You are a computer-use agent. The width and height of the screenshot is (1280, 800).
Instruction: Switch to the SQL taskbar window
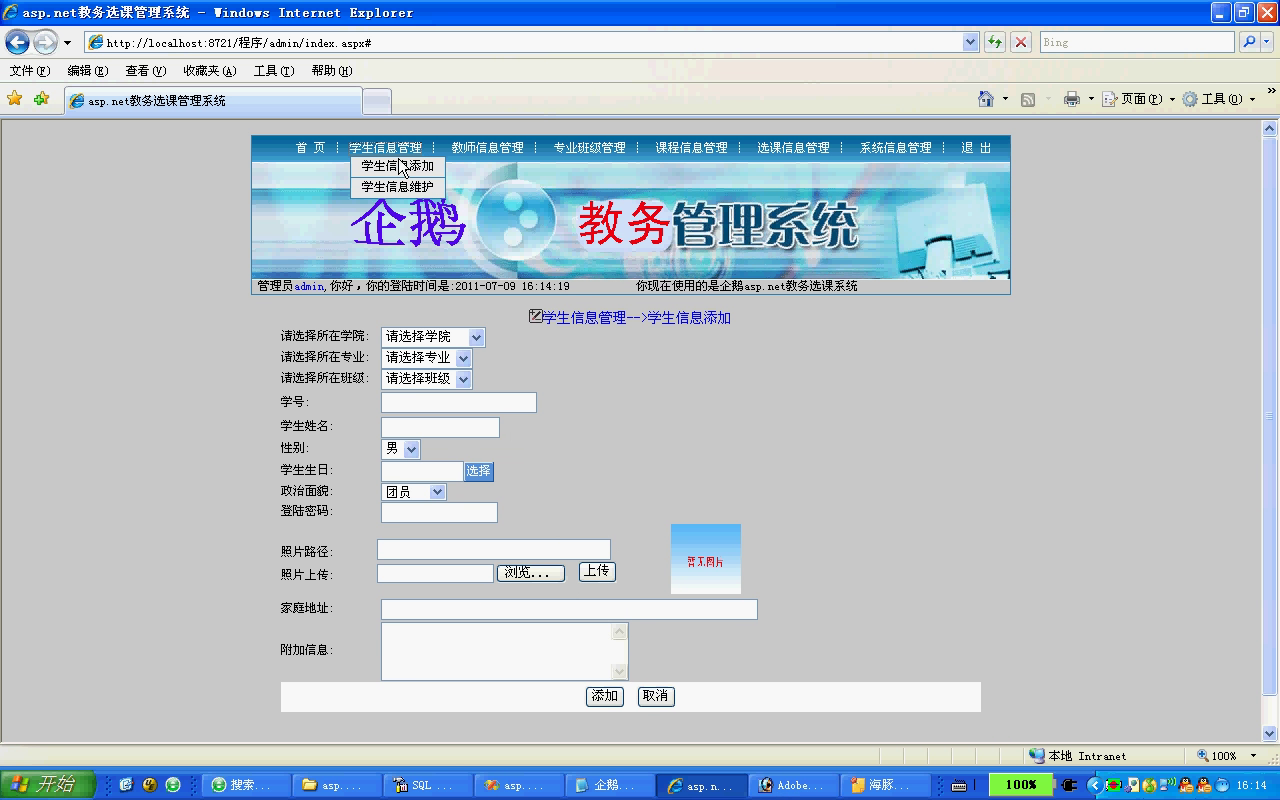(x=429, y=785)
